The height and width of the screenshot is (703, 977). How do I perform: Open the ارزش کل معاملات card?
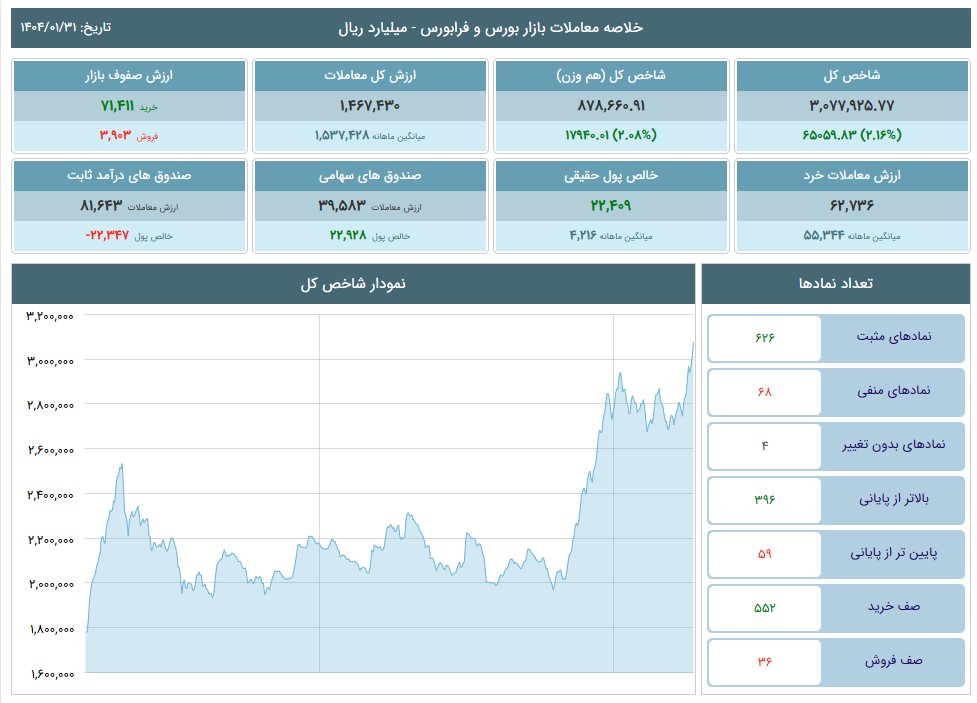(371, 76)
